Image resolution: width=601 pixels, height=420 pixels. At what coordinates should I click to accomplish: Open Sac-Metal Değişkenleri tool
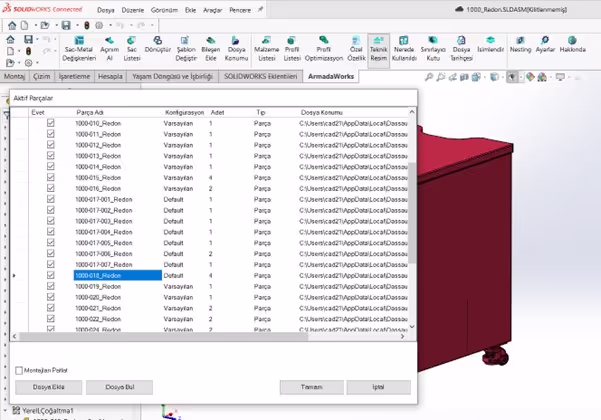79,49
